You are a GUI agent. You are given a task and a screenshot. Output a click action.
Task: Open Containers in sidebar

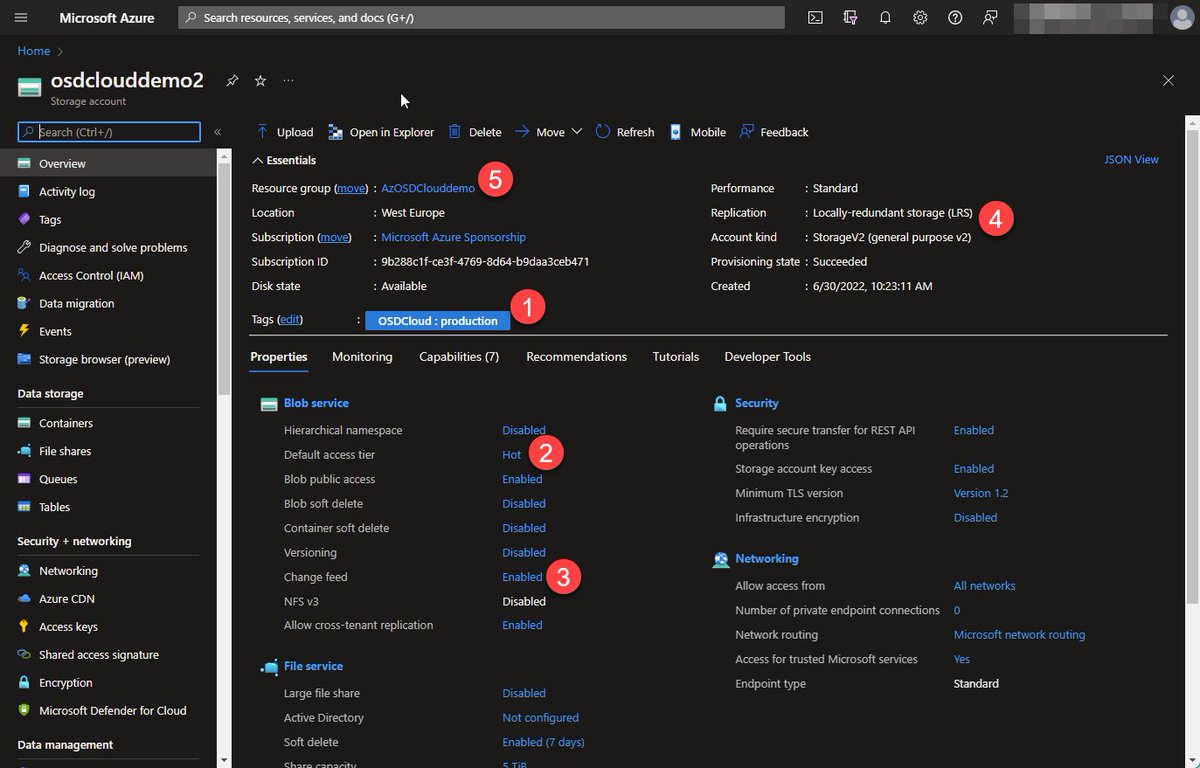[x=66, y=423]
